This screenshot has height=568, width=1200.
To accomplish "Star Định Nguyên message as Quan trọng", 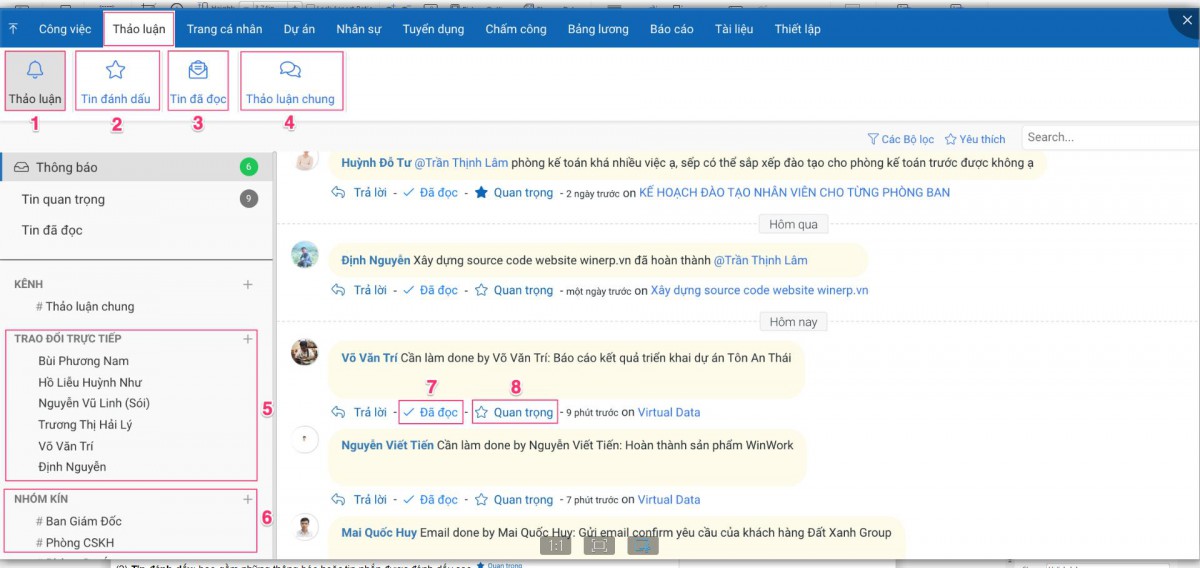I will click(513, 290).
